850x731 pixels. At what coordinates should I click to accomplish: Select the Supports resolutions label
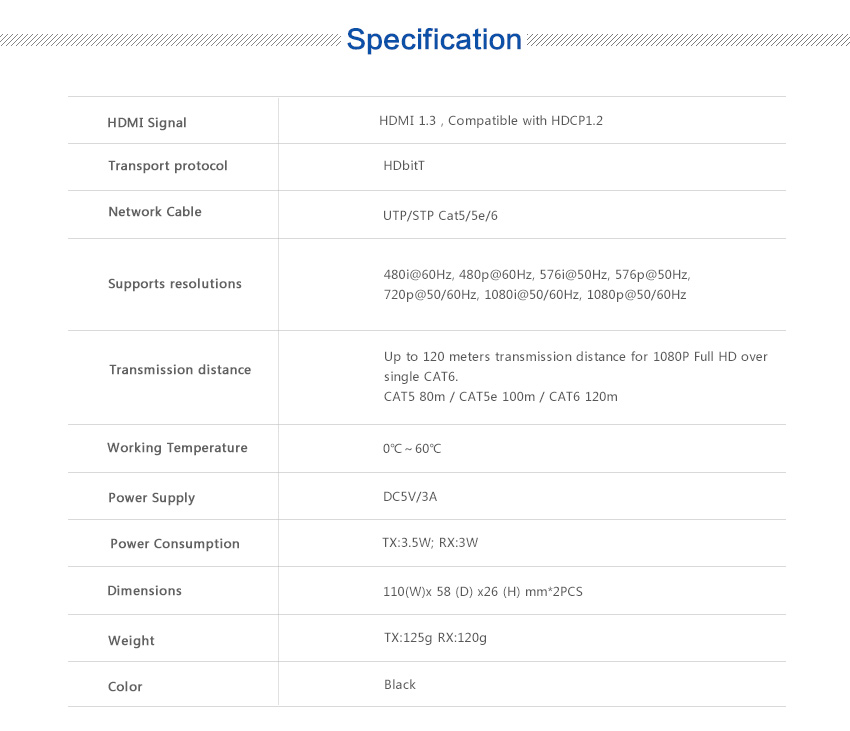tap(175, 284)
